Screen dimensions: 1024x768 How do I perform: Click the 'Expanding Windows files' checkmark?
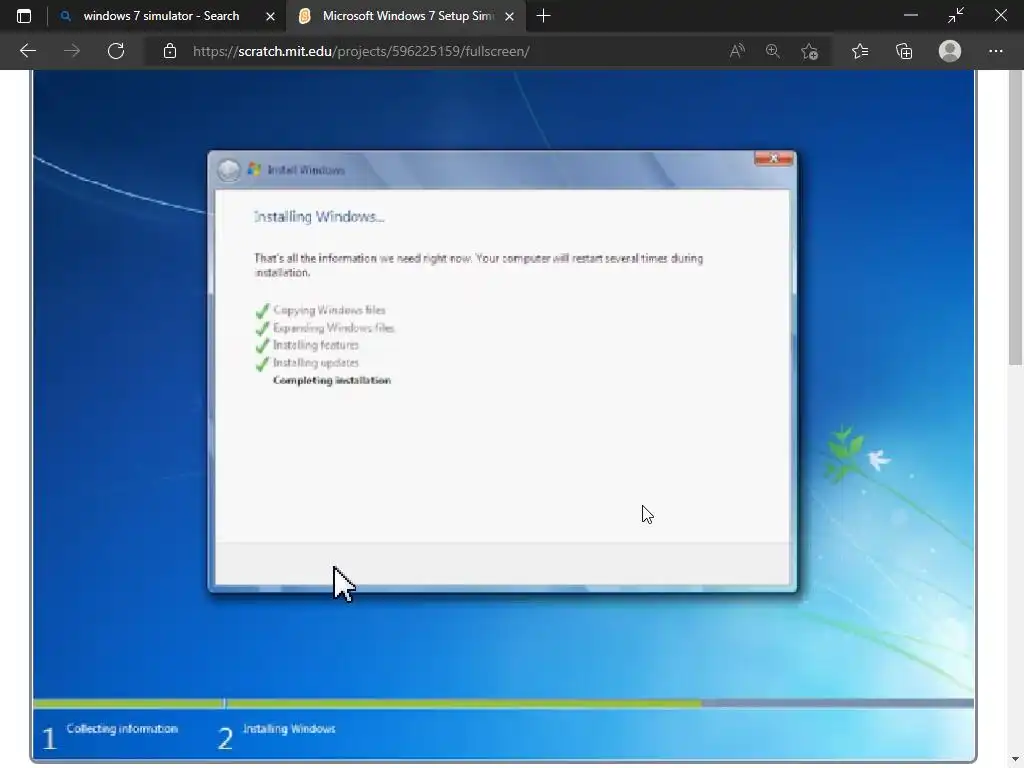click(263, 328)
